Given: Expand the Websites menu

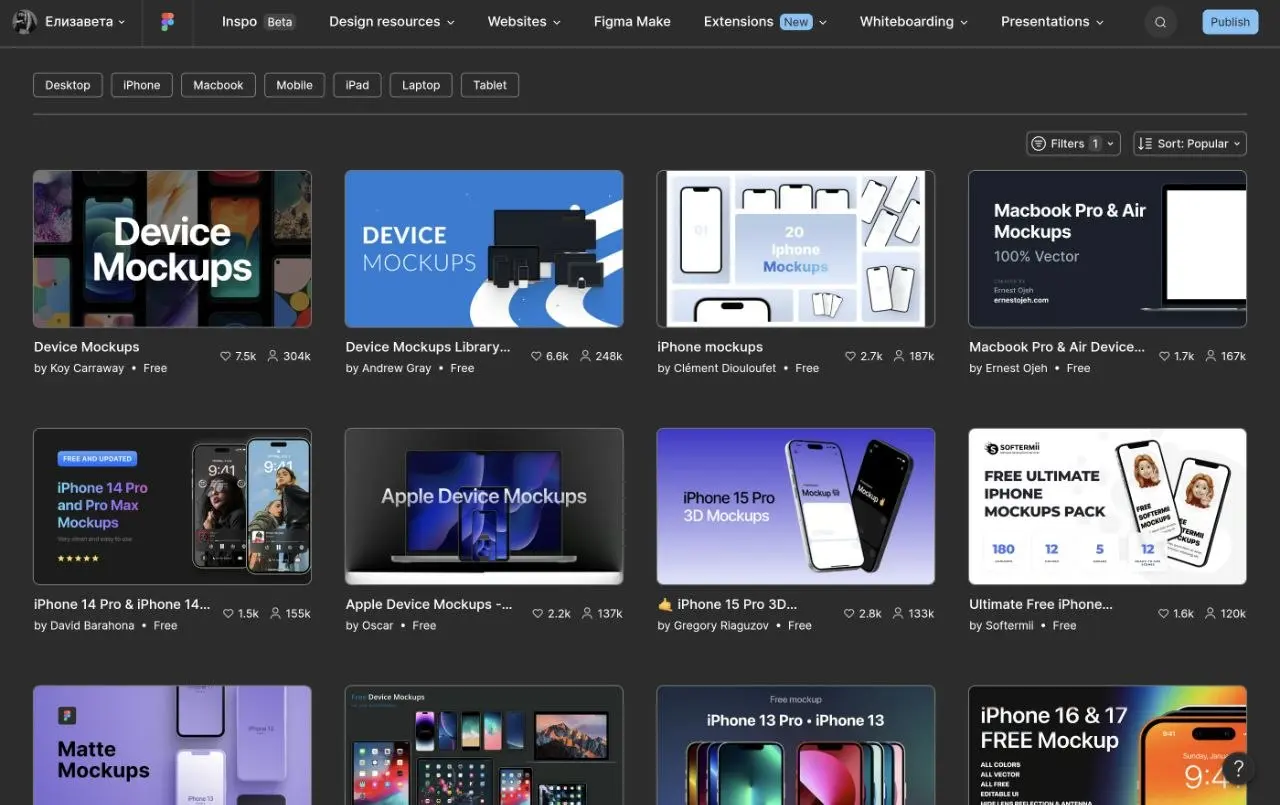Looking at the screenshot, I should point(524,22).
